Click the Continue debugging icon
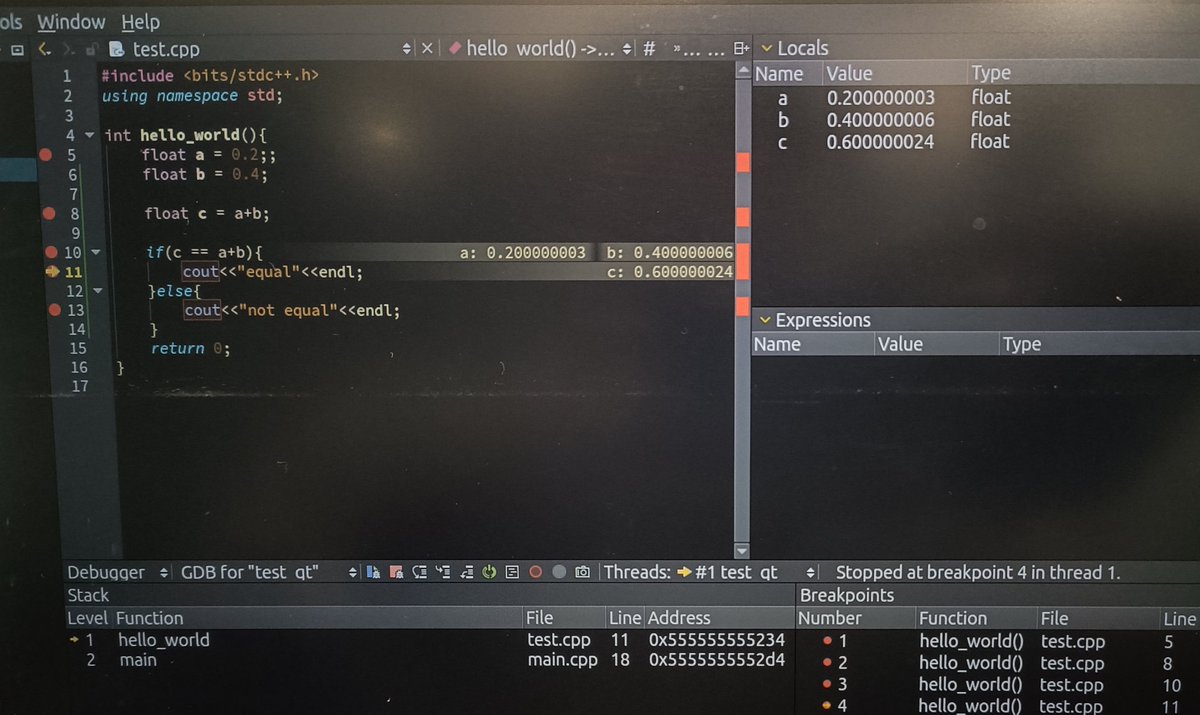Image resolution: width=1200 pixels, height=715 pixels. 372,572
